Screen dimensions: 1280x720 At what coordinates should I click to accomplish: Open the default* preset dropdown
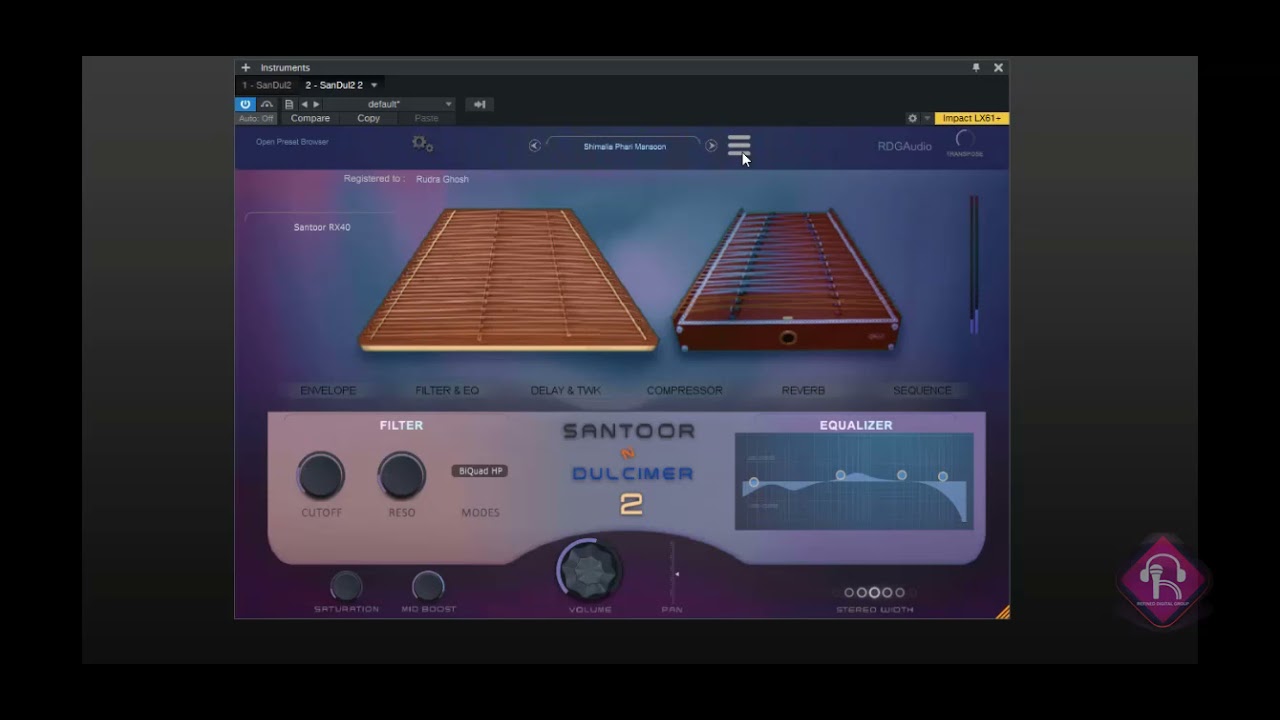pyautogui.click(x=390, y=104)
